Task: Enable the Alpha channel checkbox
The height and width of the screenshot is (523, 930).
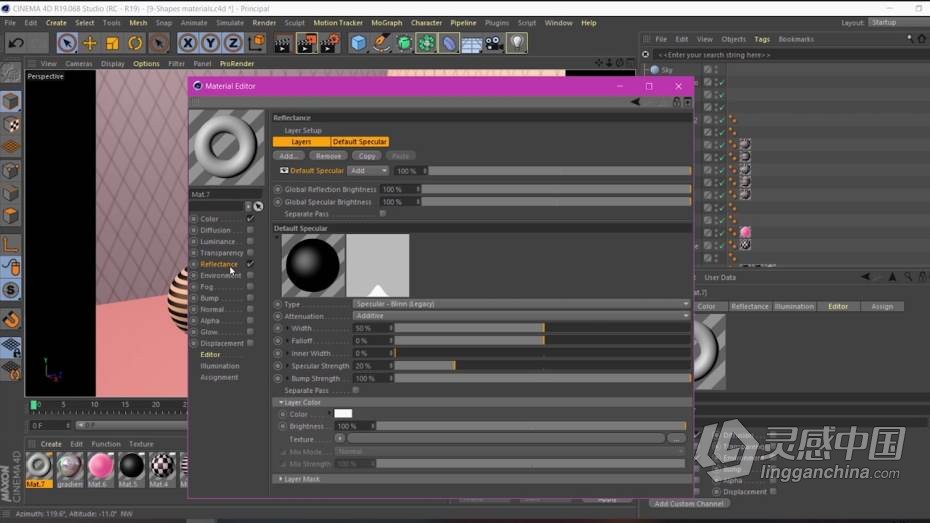Action: click(x=250, y=320)
